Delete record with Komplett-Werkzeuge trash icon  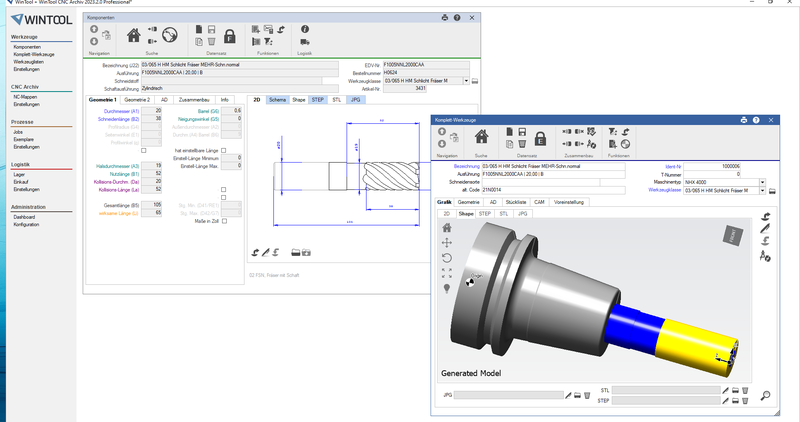(522, 144)
